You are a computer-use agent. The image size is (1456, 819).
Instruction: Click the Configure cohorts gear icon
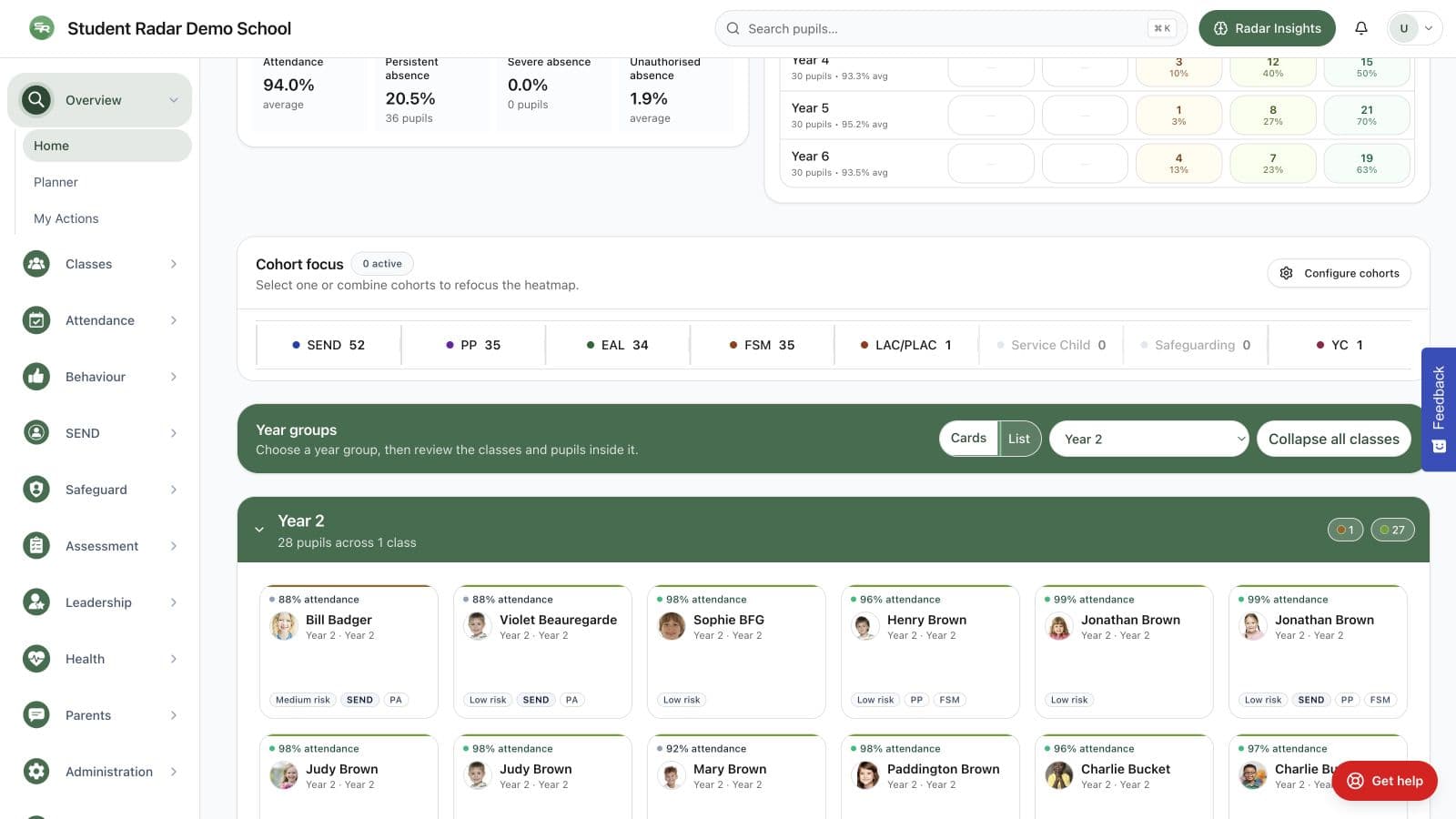point(1286,273)
